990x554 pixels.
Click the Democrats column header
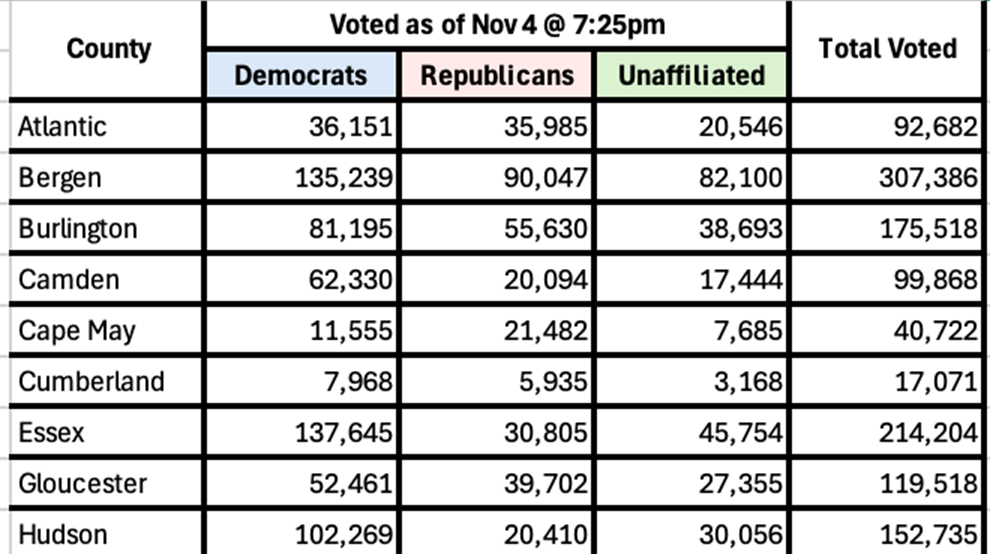pos(301,75)
